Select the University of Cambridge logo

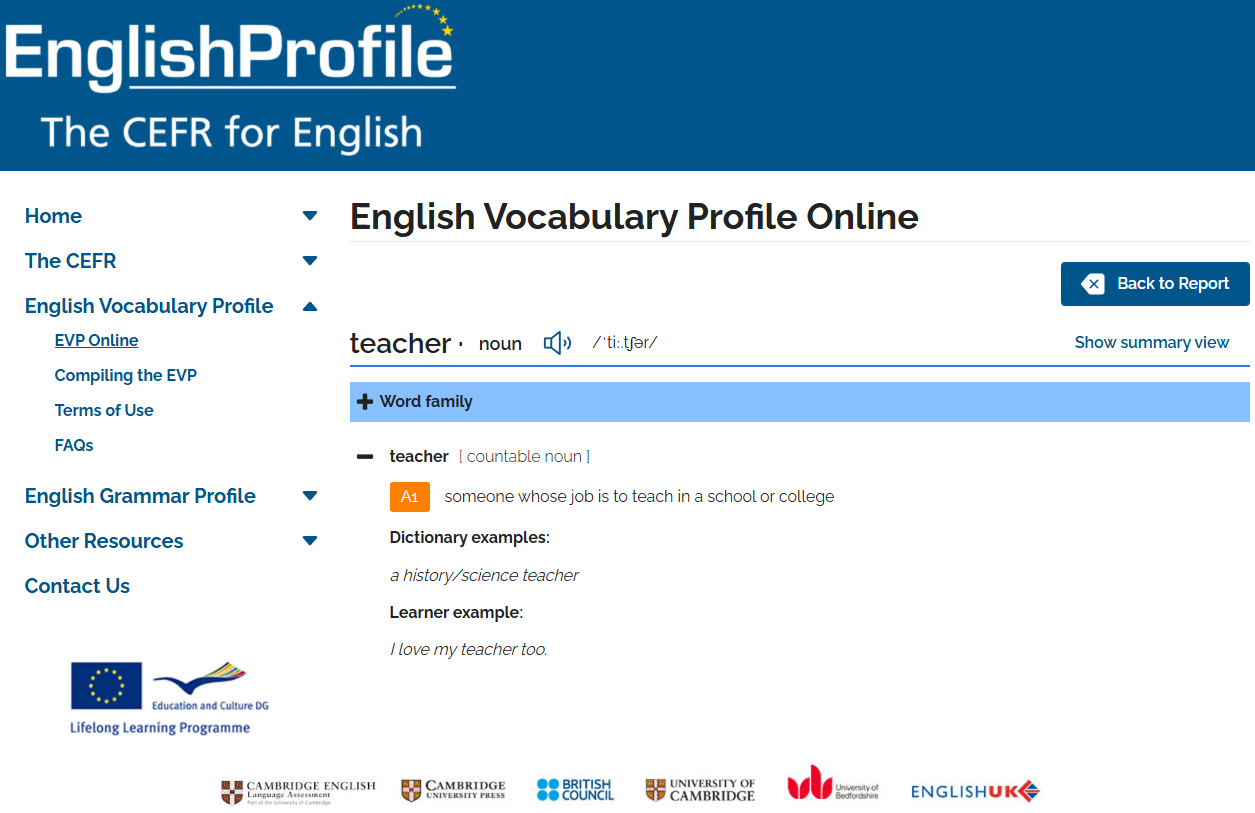(700, 789)
